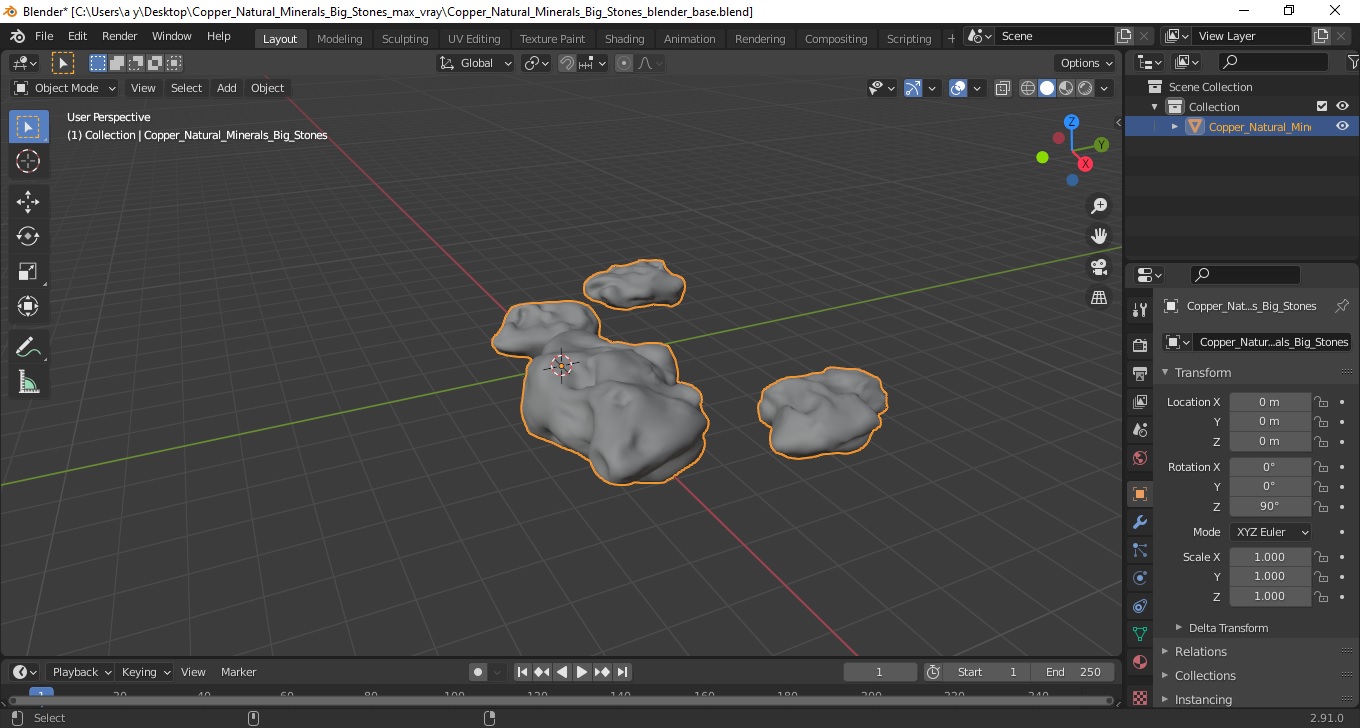Switch to the Modeling workspace tab
The image size is (1360, 728).
[x=339, y=38]
